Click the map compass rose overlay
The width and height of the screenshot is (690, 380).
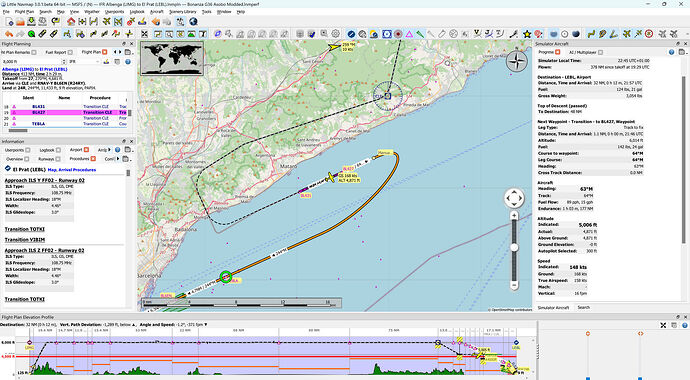coord(517,61)
